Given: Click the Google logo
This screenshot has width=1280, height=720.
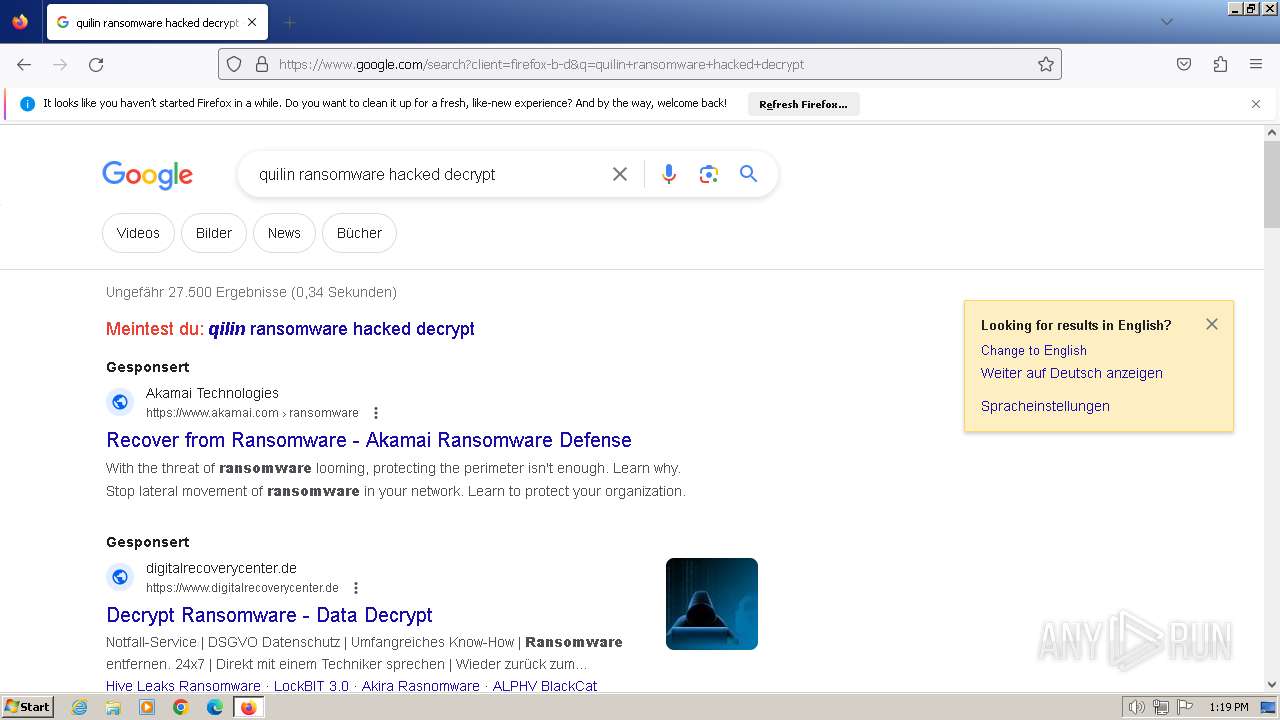Looking at the screenshot, I should [147, 175].
